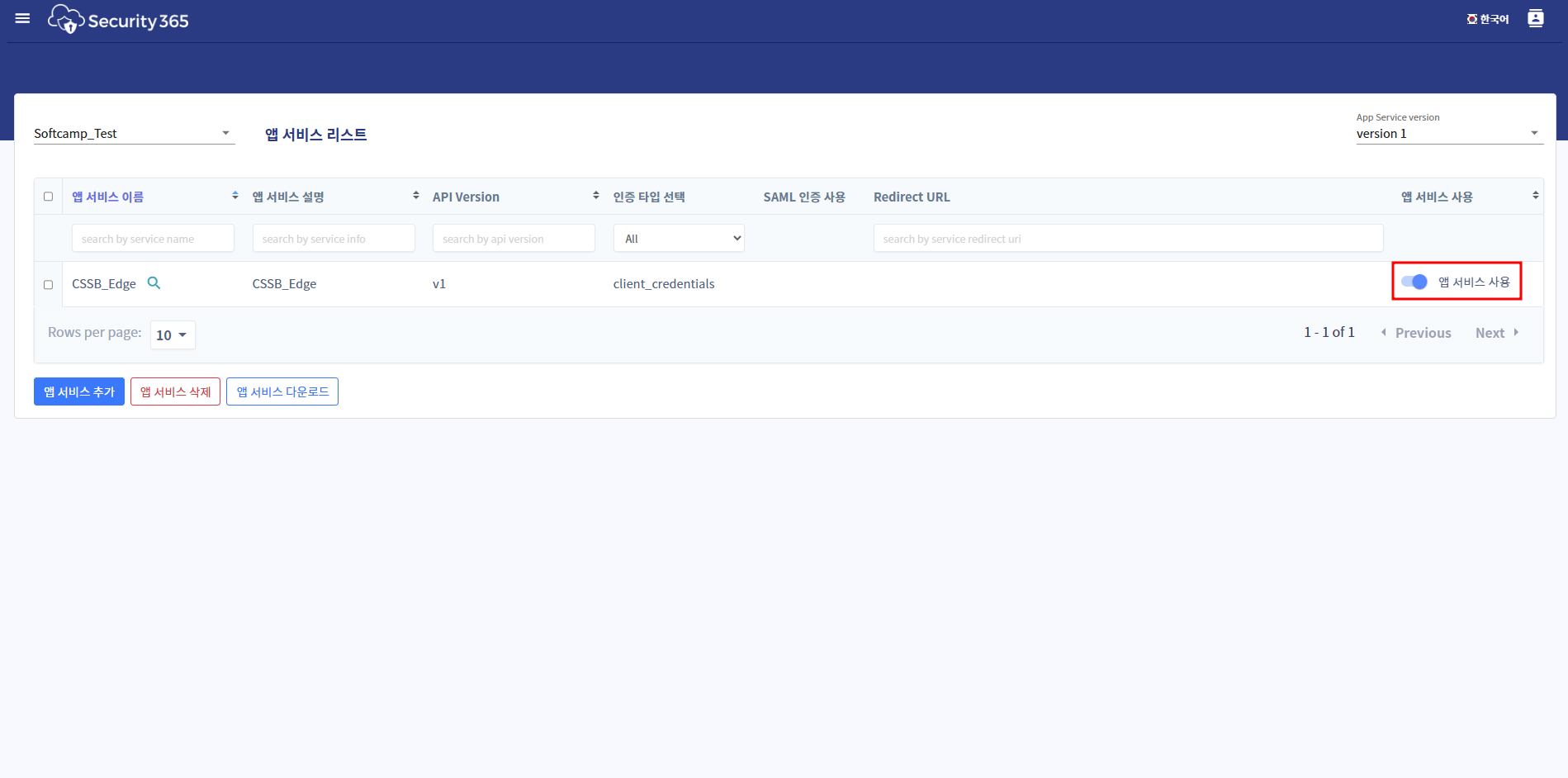Screen dimensions: 1568x778
Task: Sort by API Version column arrows
Action: click(595, 196)
